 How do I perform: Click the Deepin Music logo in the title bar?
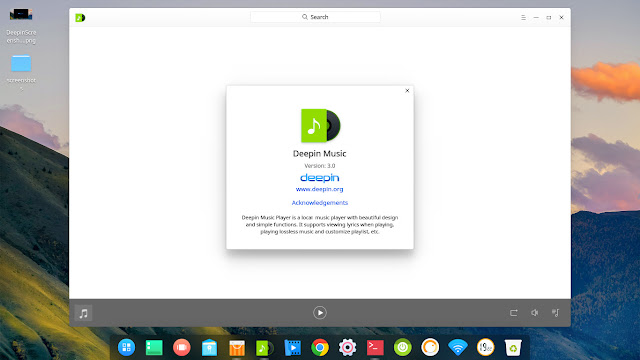[80, 18]
